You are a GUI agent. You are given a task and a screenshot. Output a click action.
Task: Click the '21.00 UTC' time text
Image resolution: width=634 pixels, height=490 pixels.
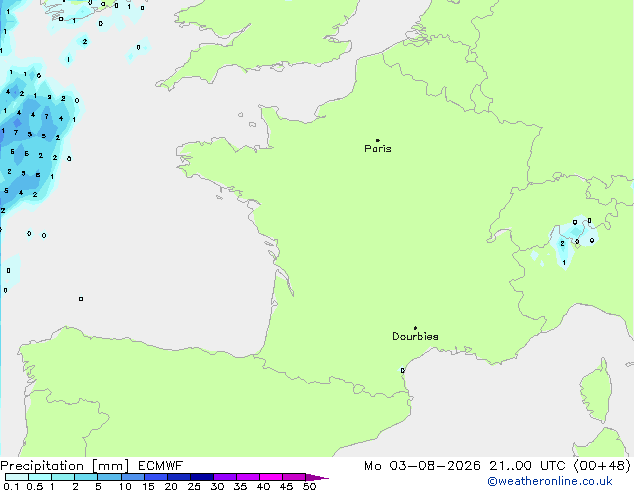point(527,466)
